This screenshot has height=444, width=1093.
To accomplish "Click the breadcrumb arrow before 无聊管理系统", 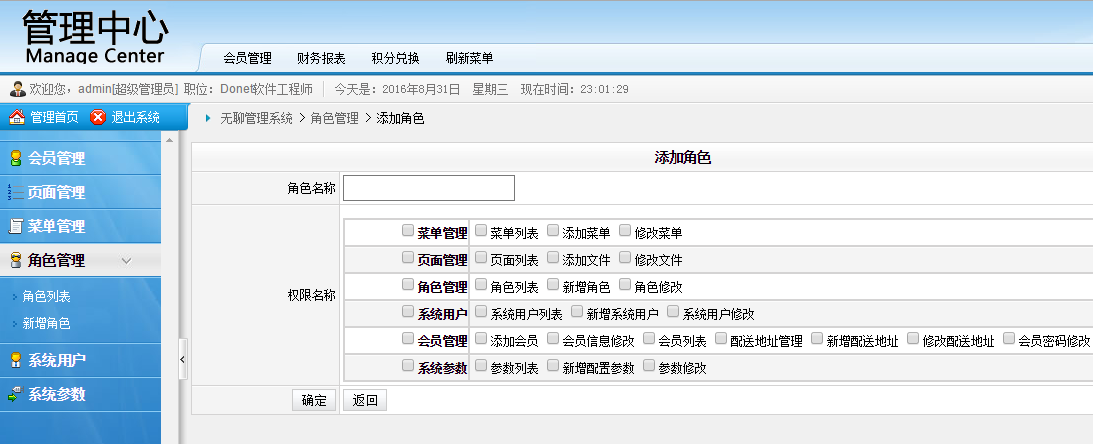I will pyautogui.click(x=208, y=118).
